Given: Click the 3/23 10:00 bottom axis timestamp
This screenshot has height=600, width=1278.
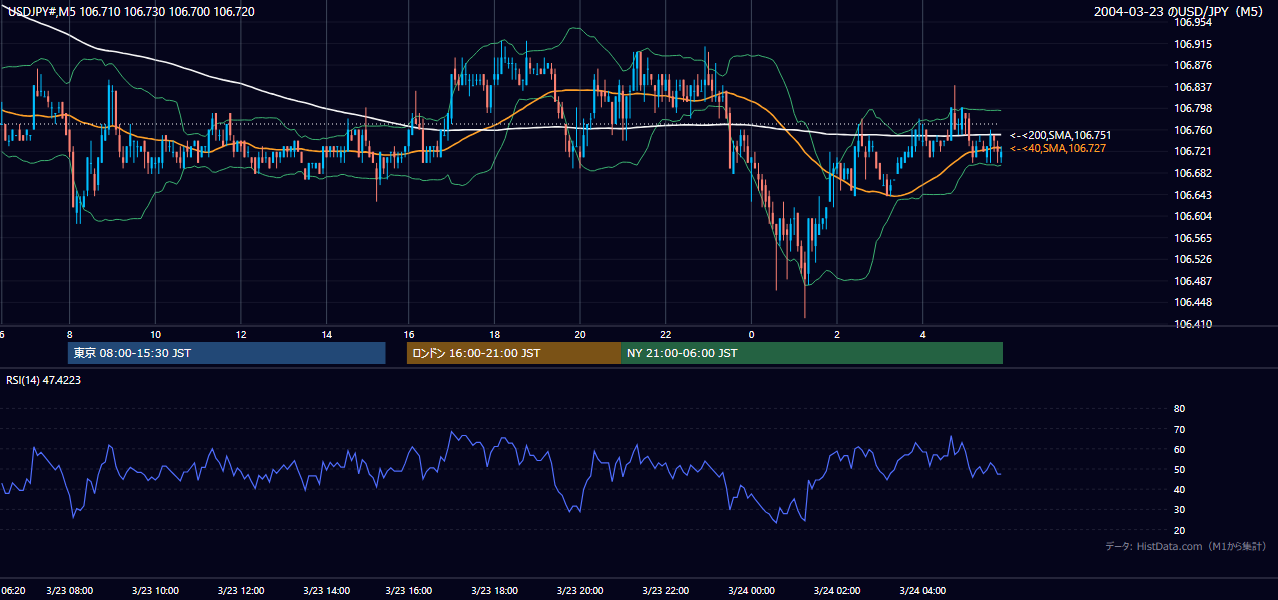Looking at the screenshot, I should (x=155, y=590).
